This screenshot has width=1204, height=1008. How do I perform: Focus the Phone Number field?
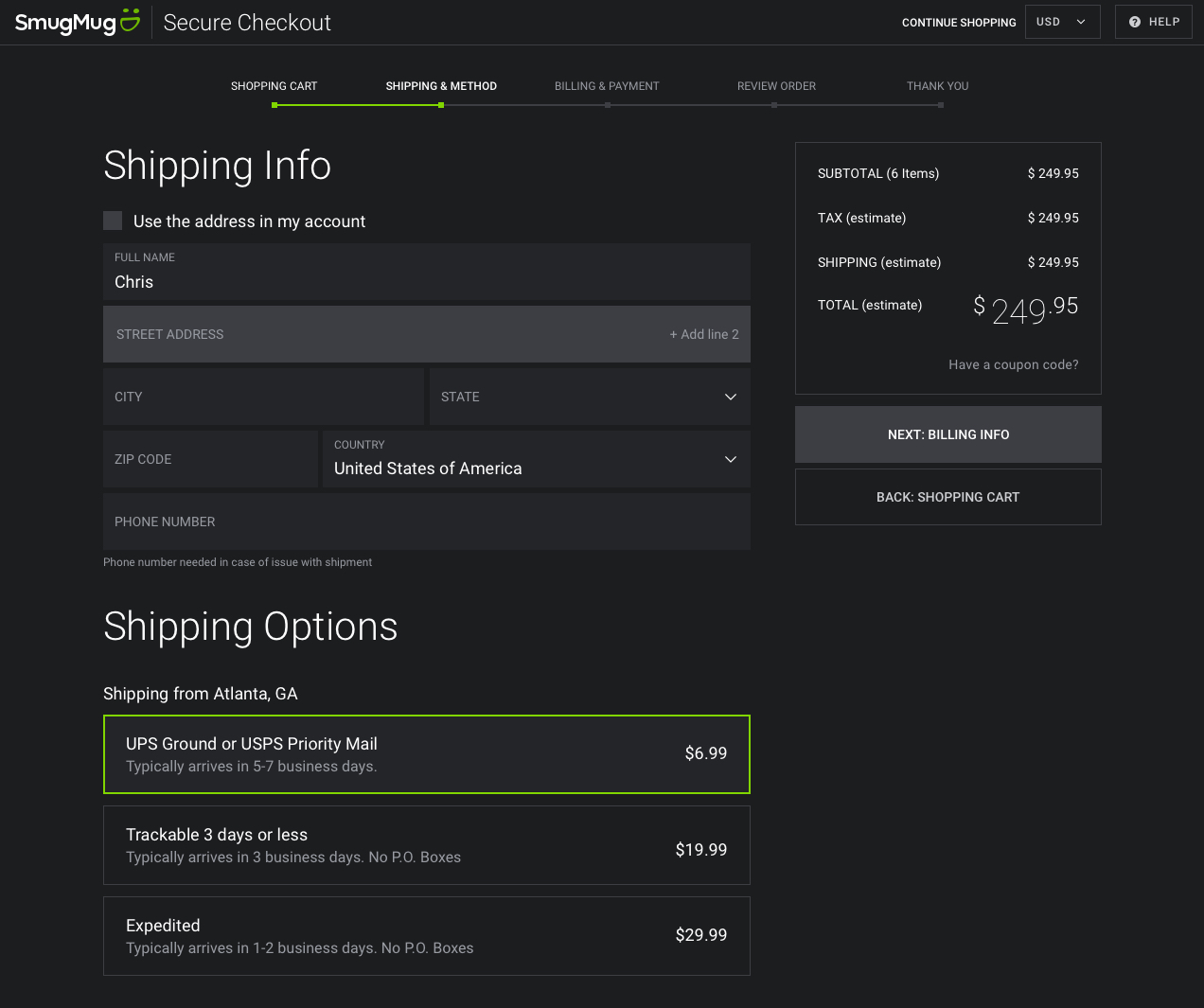pyautogui.click(x=426, y=522)
